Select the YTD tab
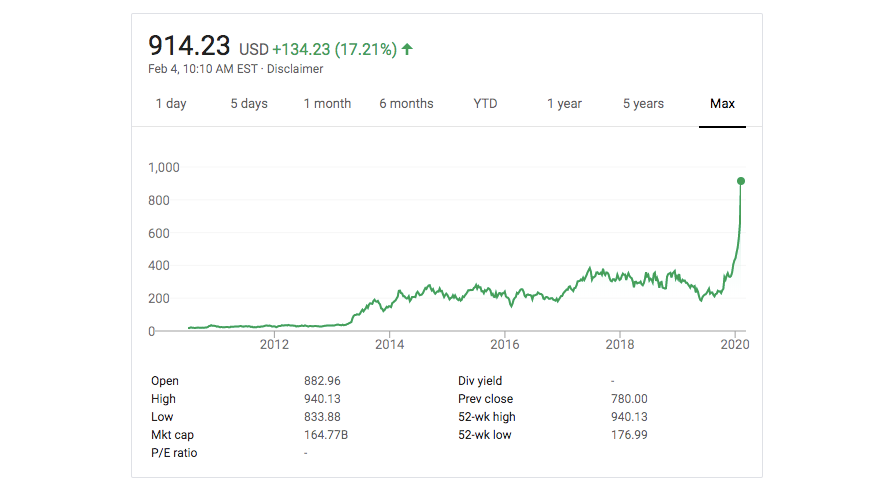This screenshot has width=892, height=488. [x=485, y=104]
